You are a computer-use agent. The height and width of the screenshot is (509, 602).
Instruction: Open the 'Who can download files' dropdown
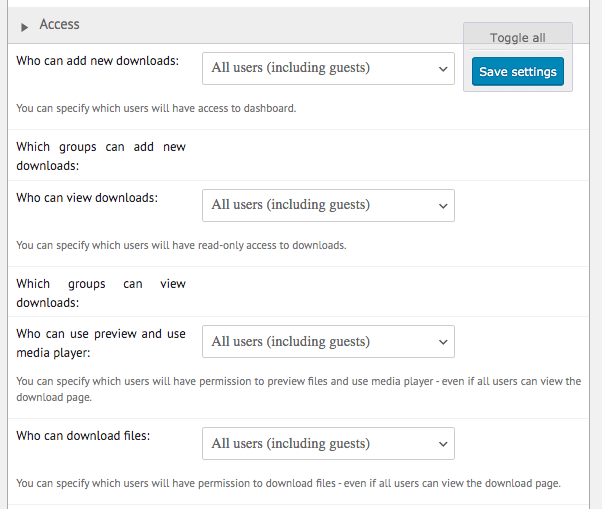[x=328, y=443]
